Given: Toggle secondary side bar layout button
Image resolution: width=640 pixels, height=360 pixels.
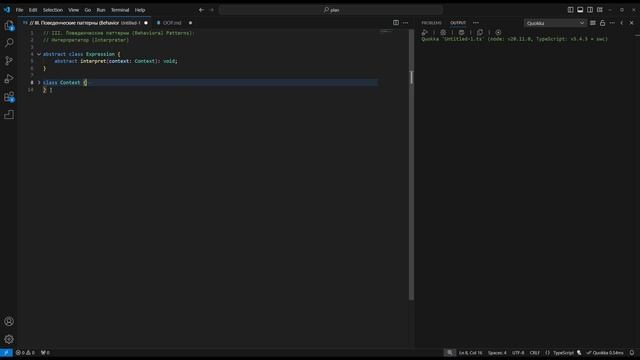Looking at the screenshot, I should point(590,10).
